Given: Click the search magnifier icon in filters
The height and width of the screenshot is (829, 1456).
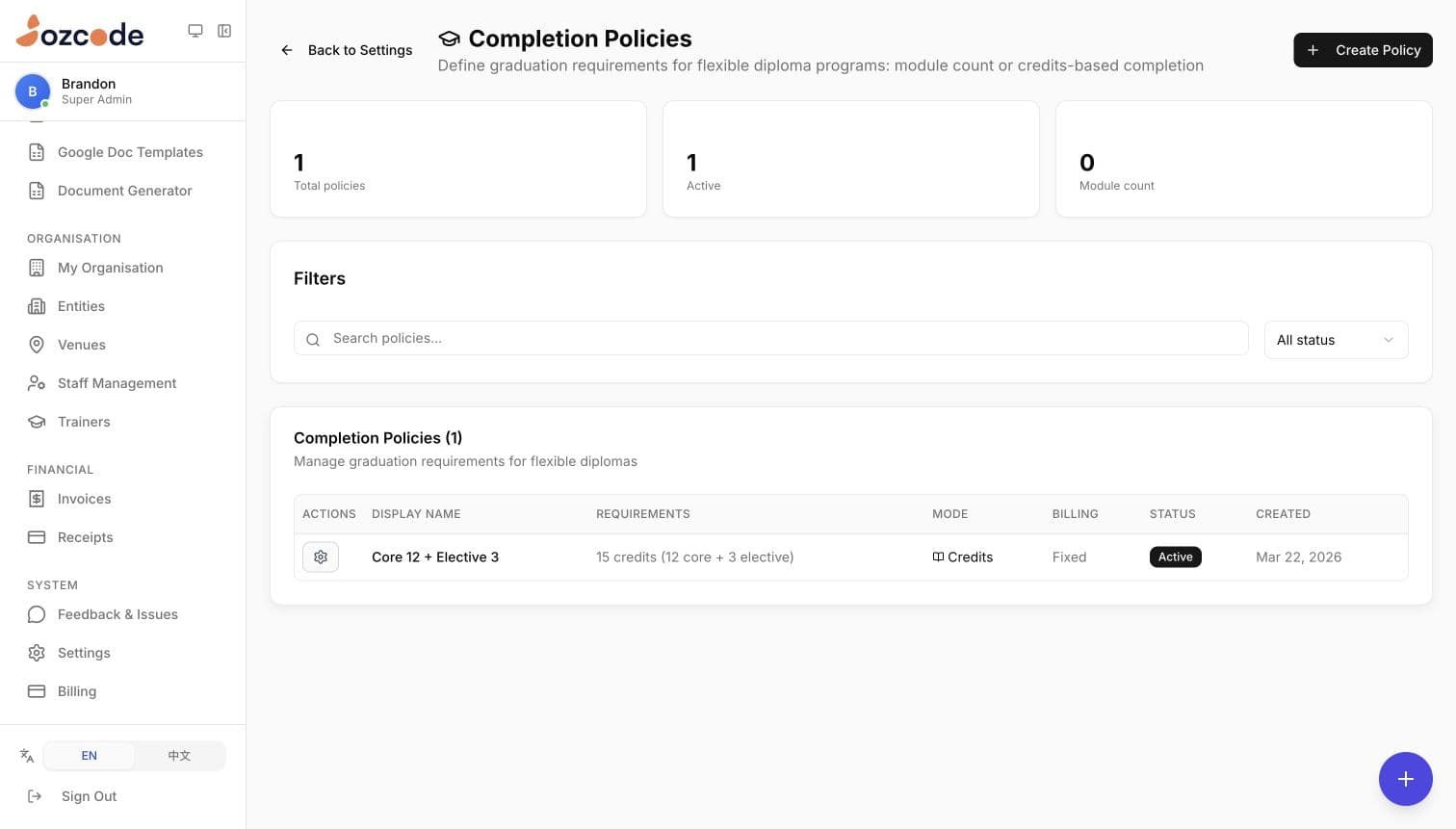Looking at the screenshot, I should [x=313, y=339].
